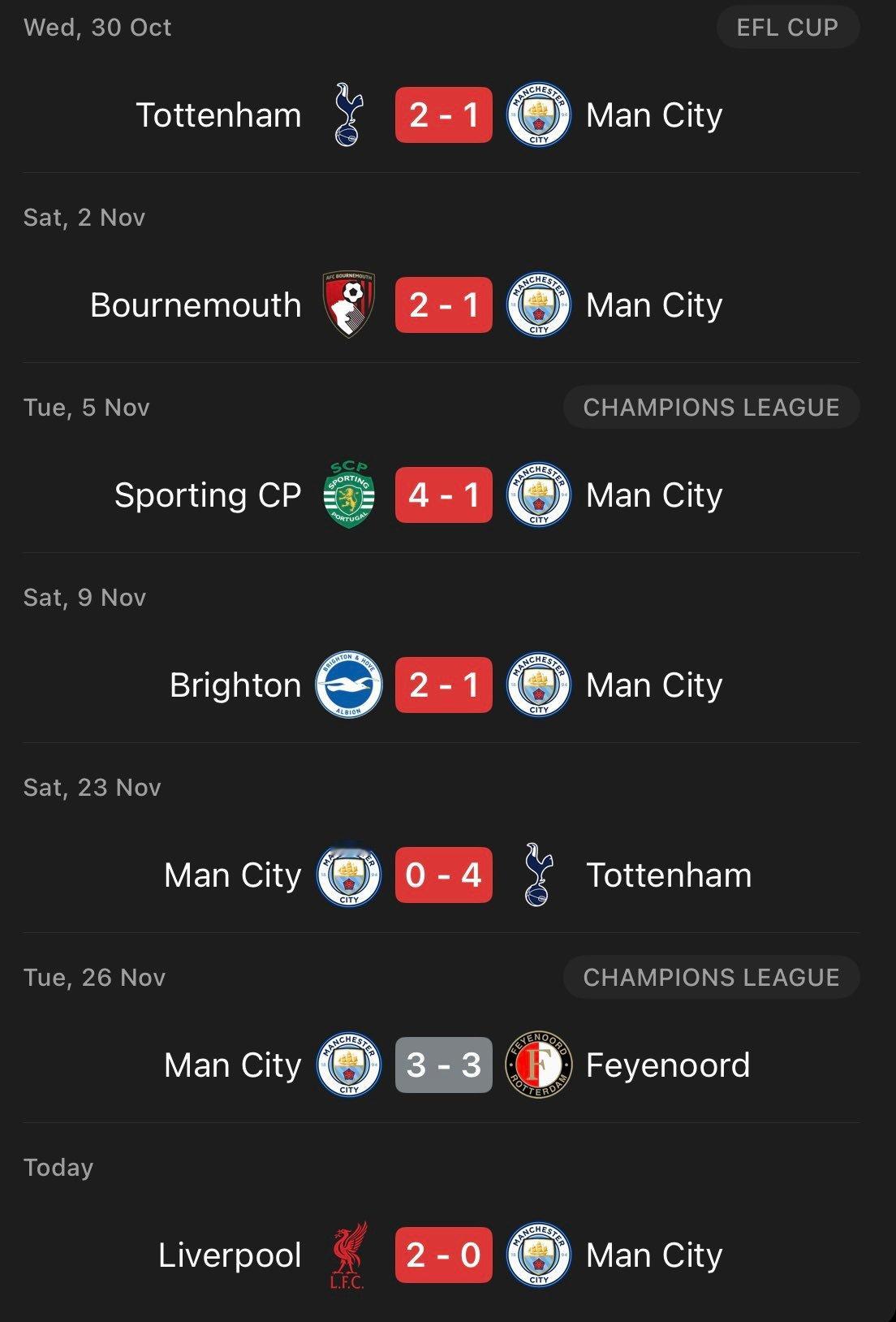Tap the Tottenham crest in EFL Cup match
This screenshot has height=1322, width=896.
348,114
